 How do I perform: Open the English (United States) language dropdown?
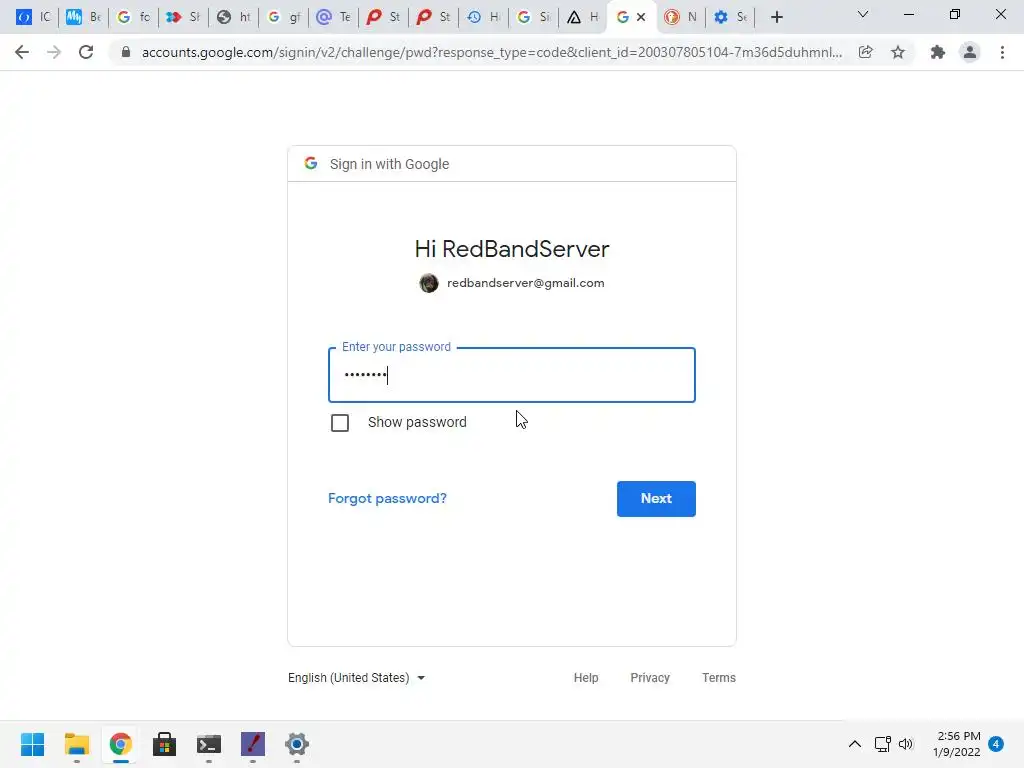tap(357, 678)
